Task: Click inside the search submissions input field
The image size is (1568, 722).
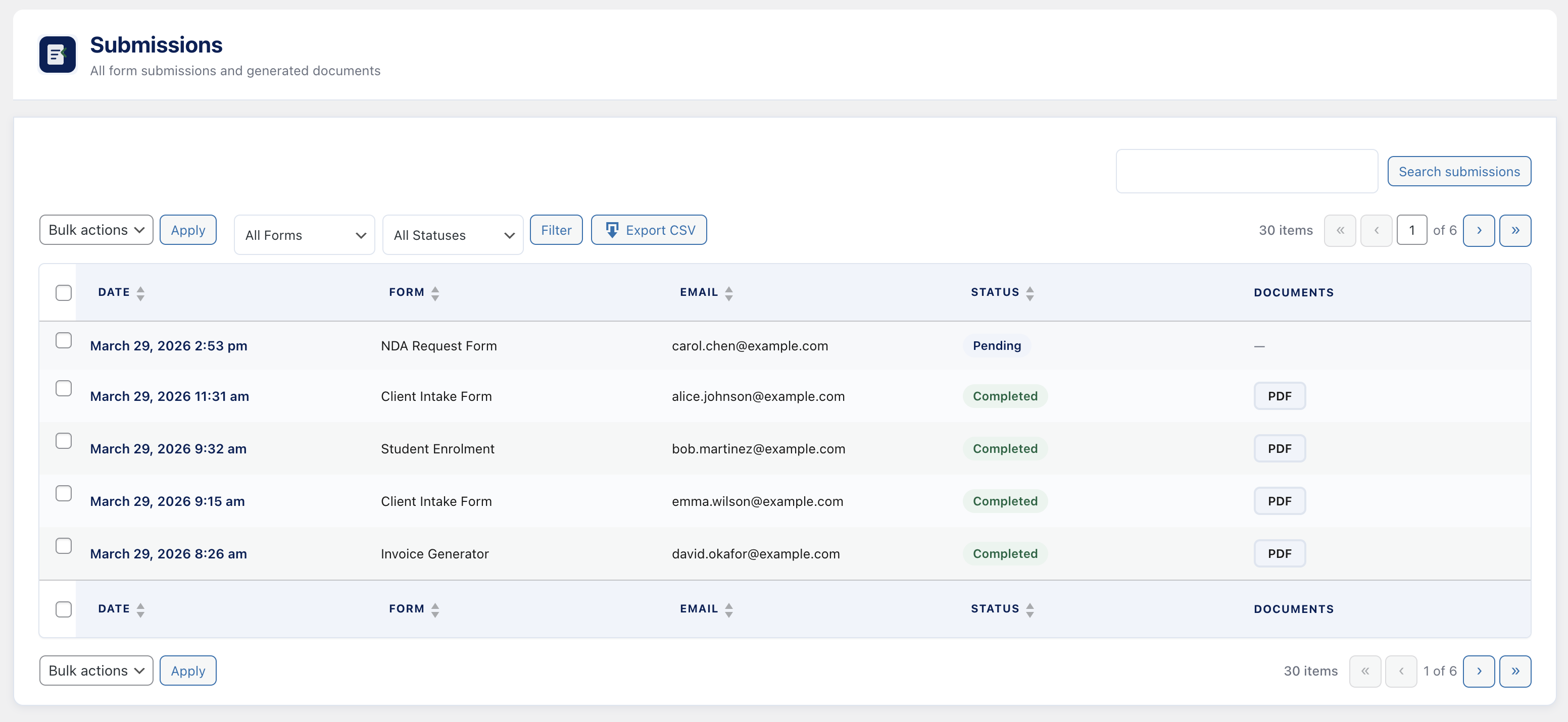Action: click(x=1247, y=171)
